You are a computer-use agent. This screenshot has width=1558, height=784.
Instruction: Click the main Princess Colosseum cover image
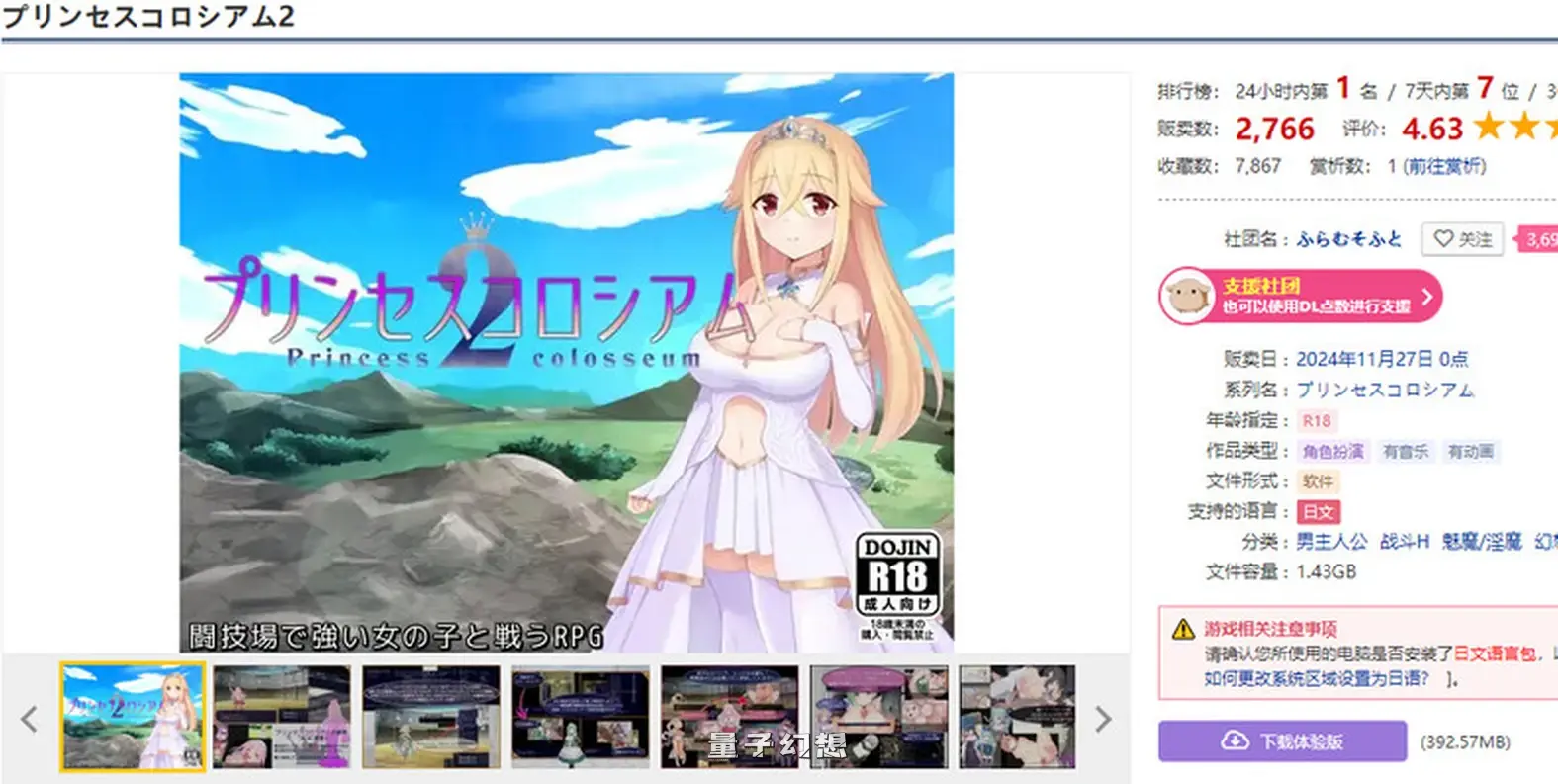coord(566,362)
